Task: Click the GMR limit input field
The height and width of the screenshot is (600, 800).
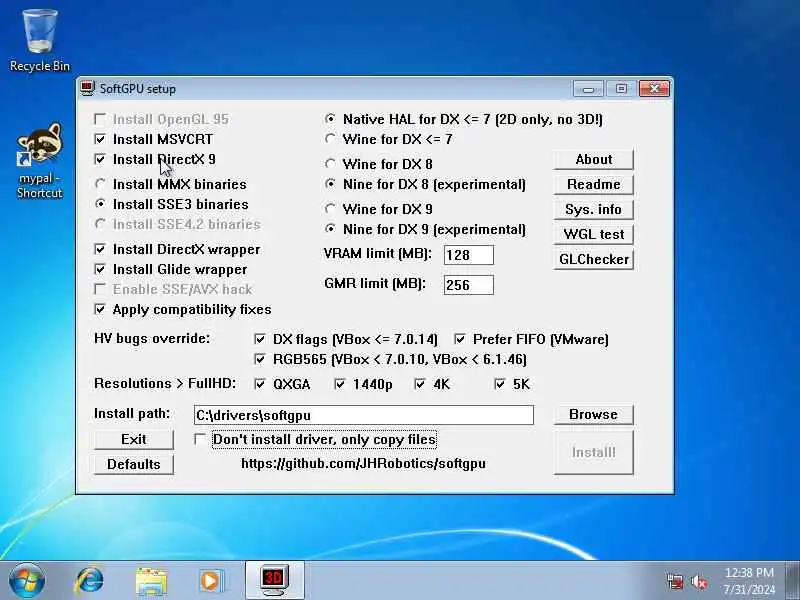Action: 469,285
